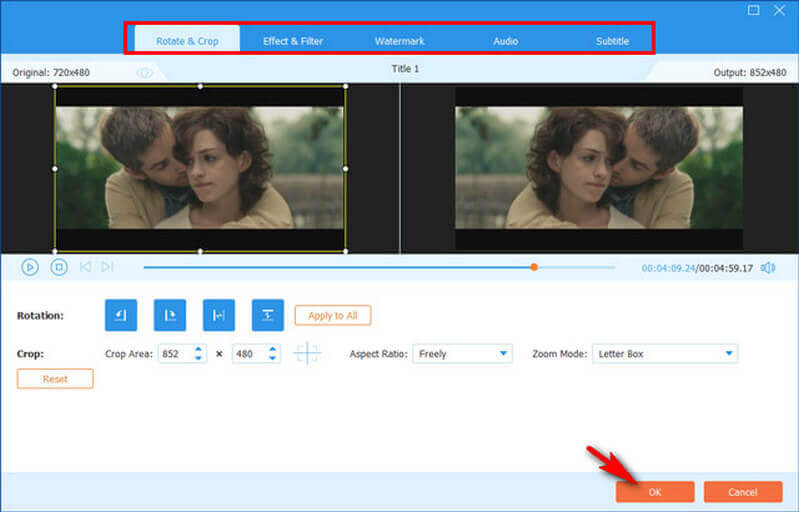Reset the crop settings

[x=55, y=379]
